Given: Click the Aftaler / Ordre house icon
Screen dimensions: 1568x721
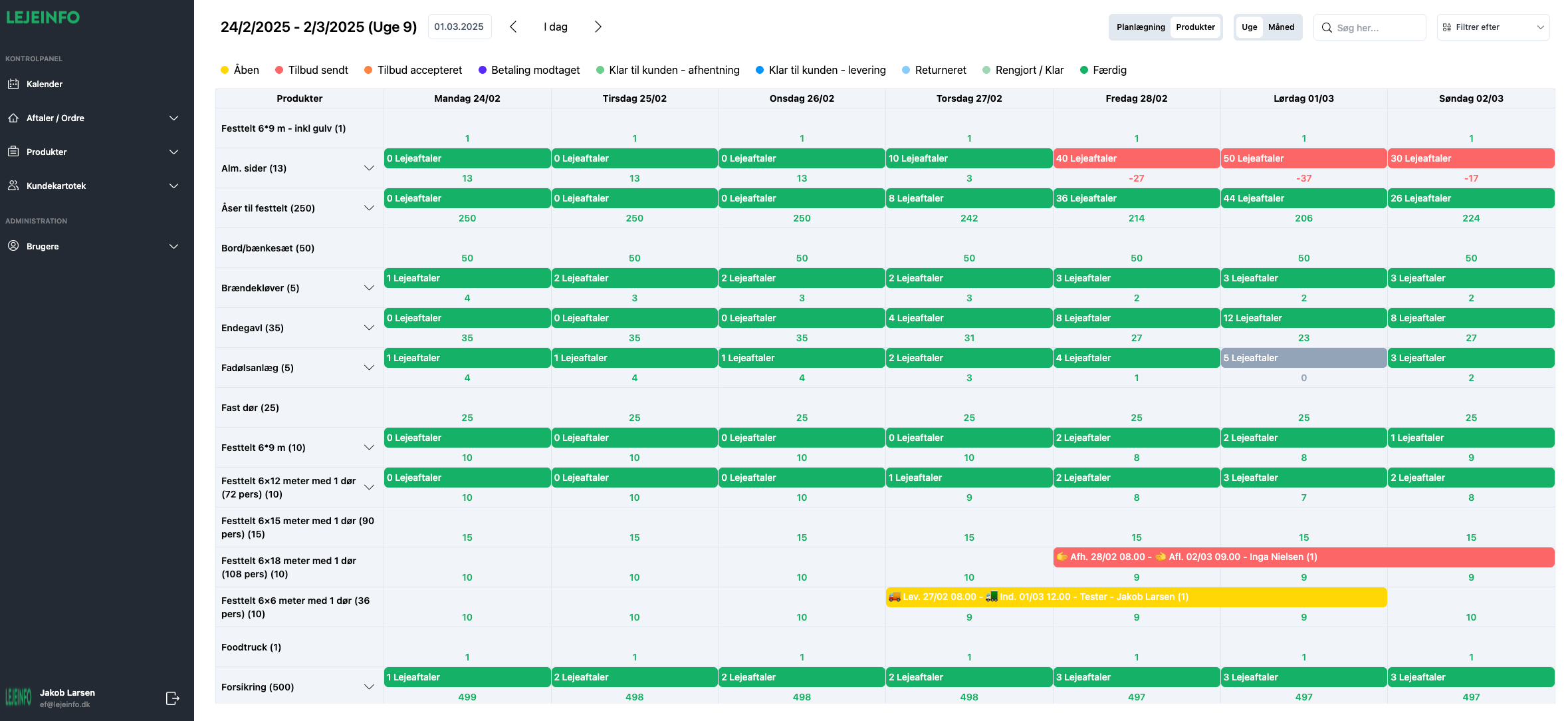Looking at the screenshot, I should click(13, 118).
